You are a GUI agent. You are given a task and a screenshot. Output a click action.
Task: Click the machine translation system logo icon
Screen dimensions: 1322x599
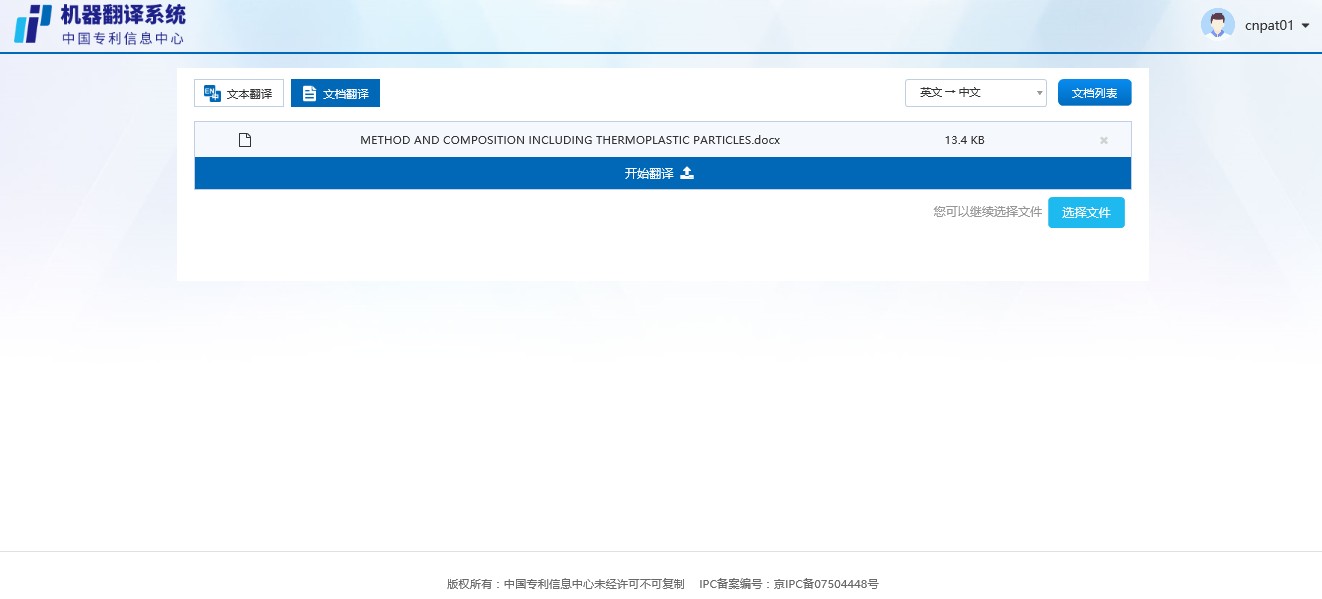[32, 24]
